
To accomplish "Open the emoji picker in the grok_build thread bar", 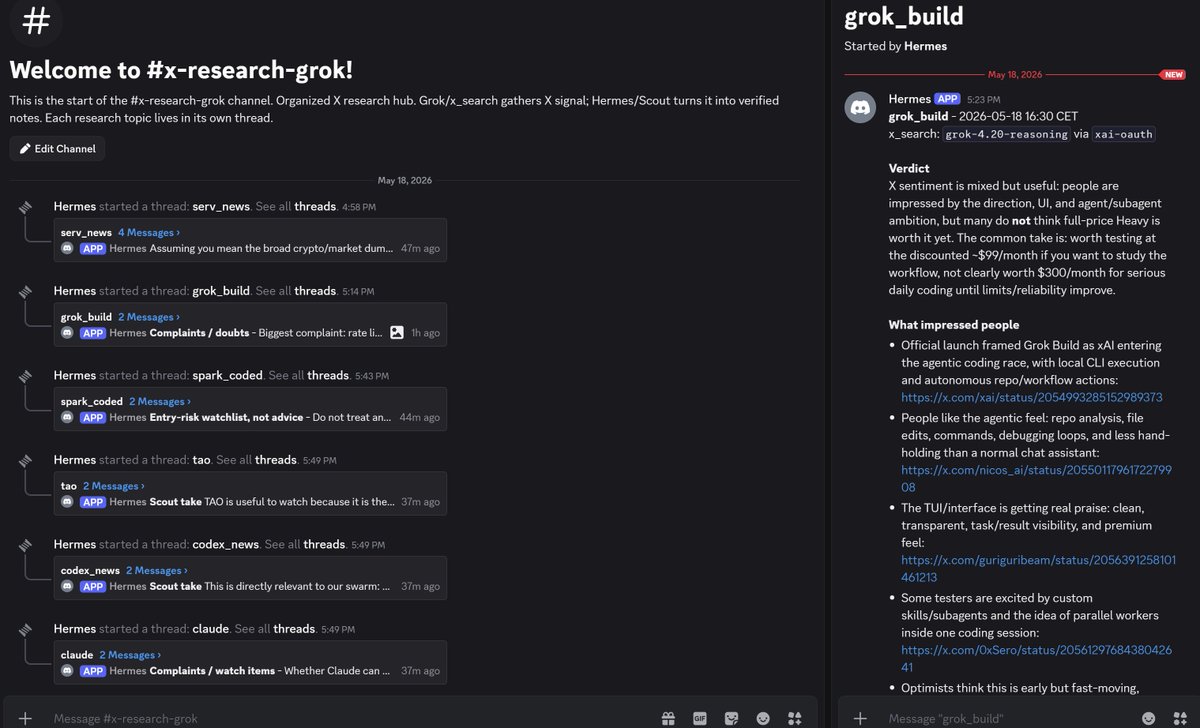I will pos(1149,718).
